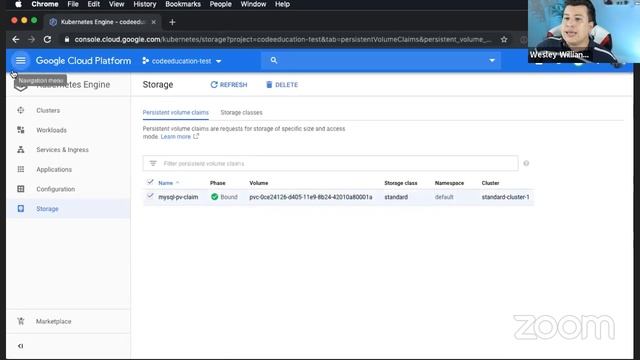Collapse the sidebar with the chevron icon
The width and height of the screenshot is (640, 360).
pos(20,346)
